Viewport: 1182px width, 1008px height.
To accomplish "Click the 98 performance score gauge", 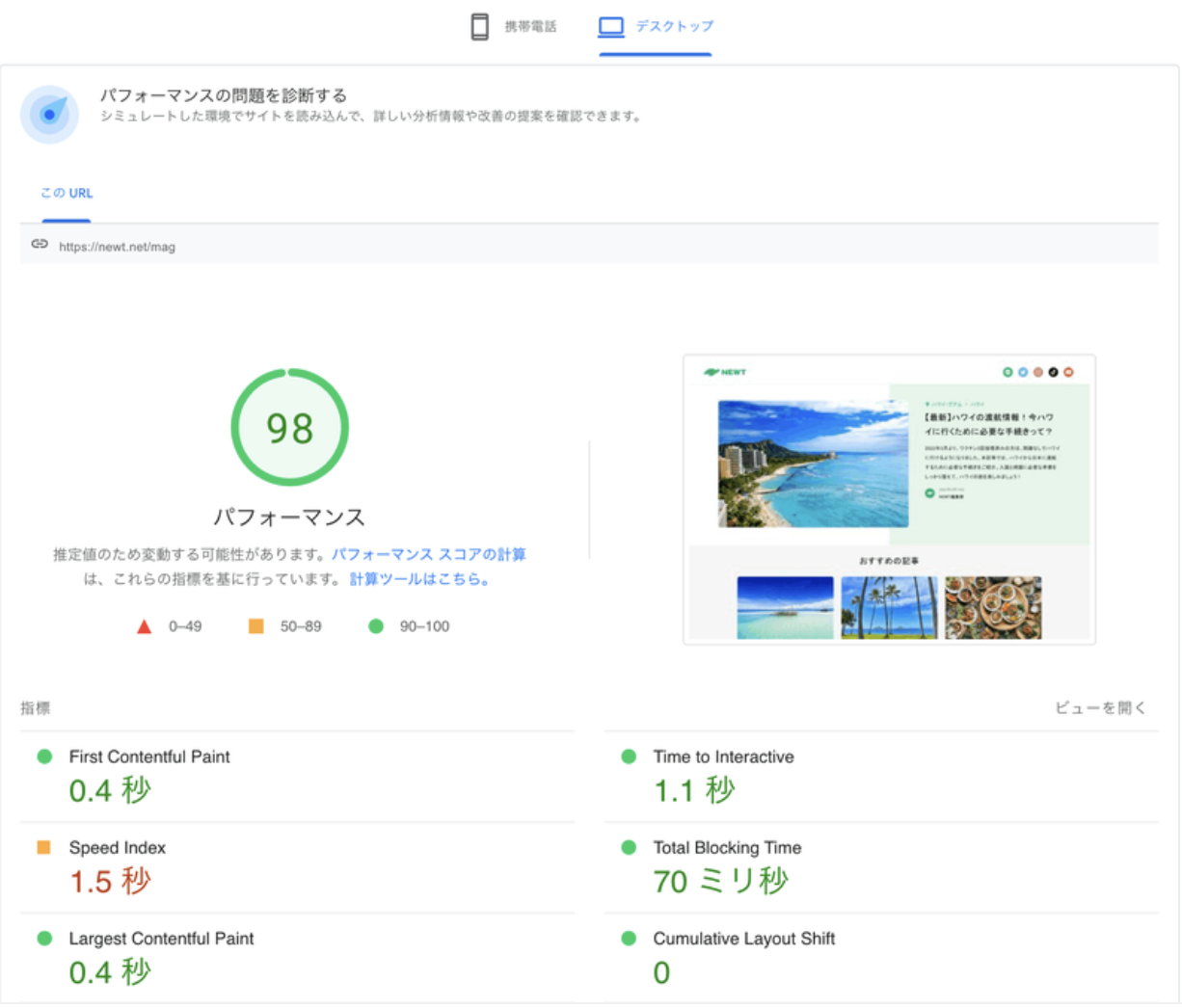I will pyautogui.click(x=289, y=428).
